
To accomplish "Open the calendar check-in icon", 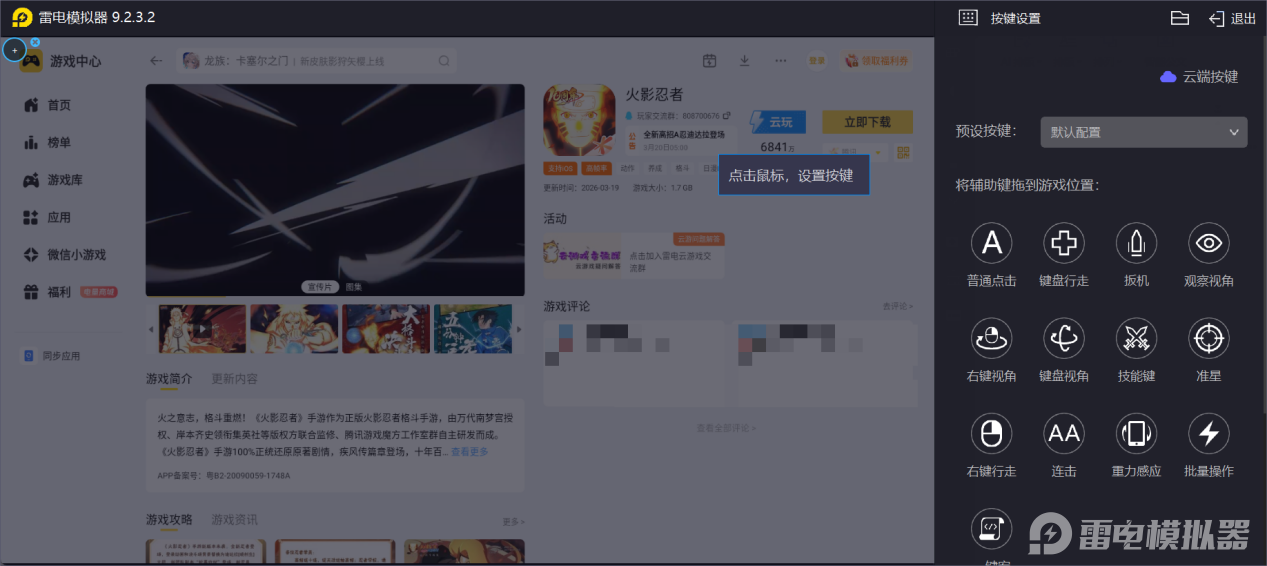I will coord(709,61).
